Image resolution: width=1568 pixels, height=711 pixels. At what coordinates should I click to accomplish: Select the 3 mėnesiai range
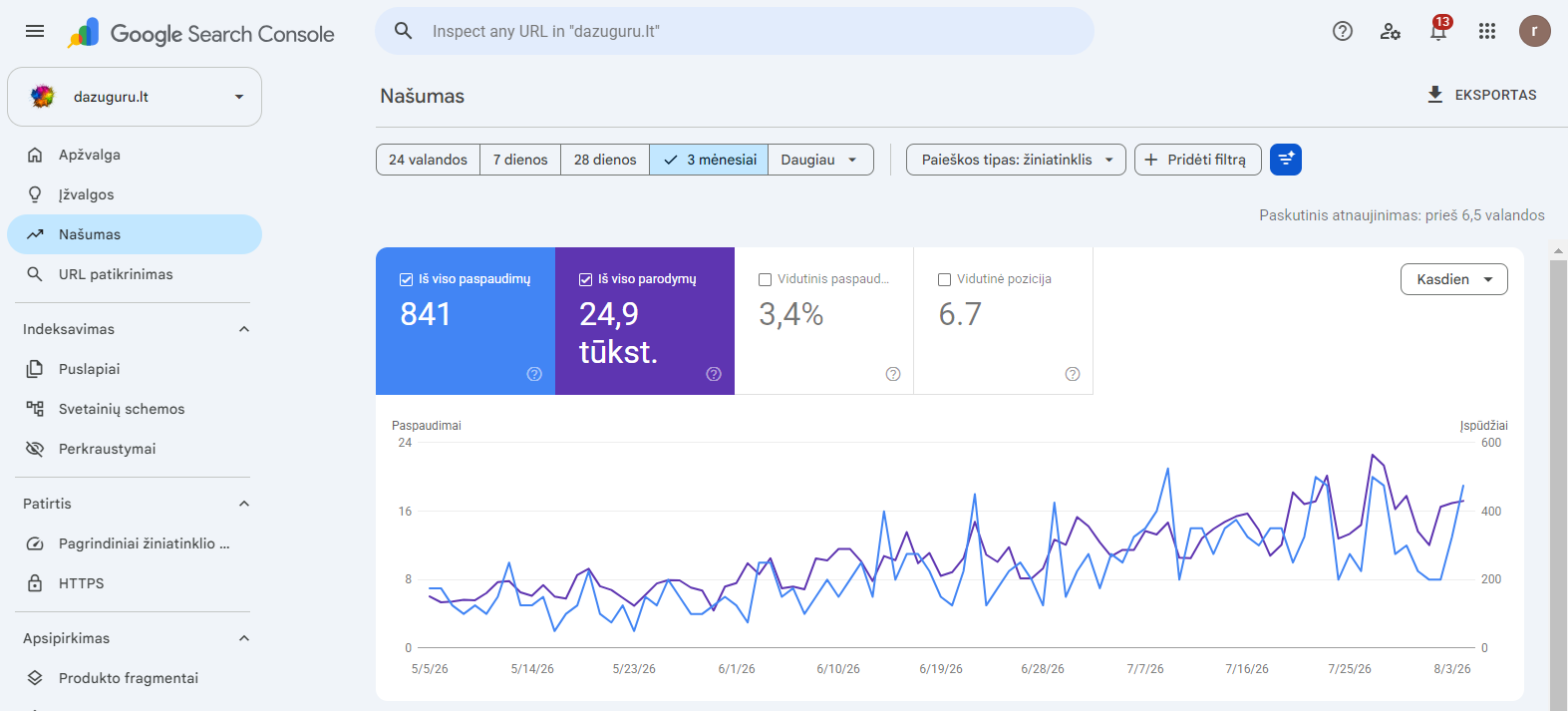pyautogui.click(x=709, y=160)
